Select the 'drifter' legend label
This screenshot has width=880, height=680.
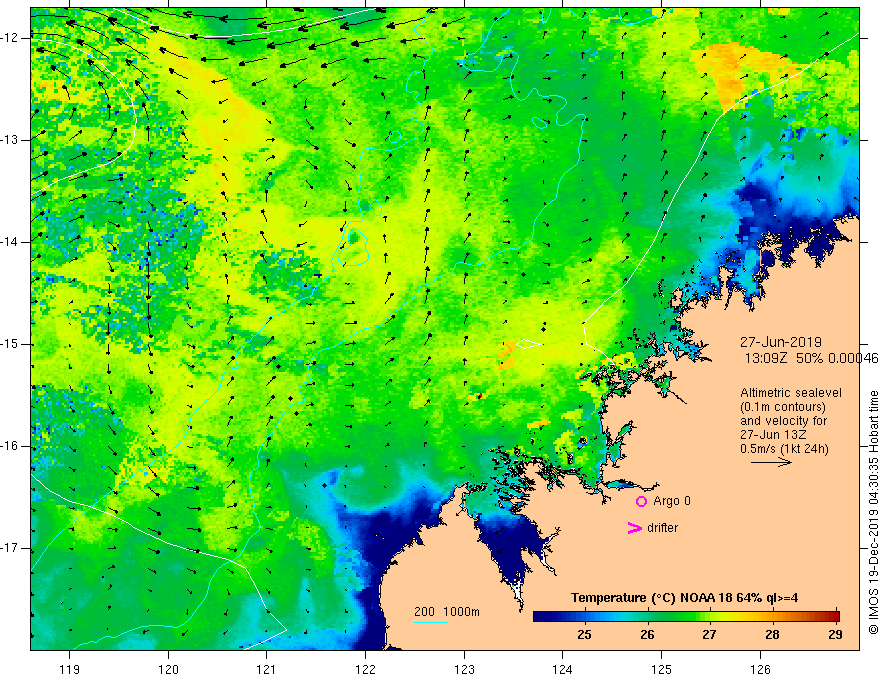pyautogui.click(x=662, y=528)
